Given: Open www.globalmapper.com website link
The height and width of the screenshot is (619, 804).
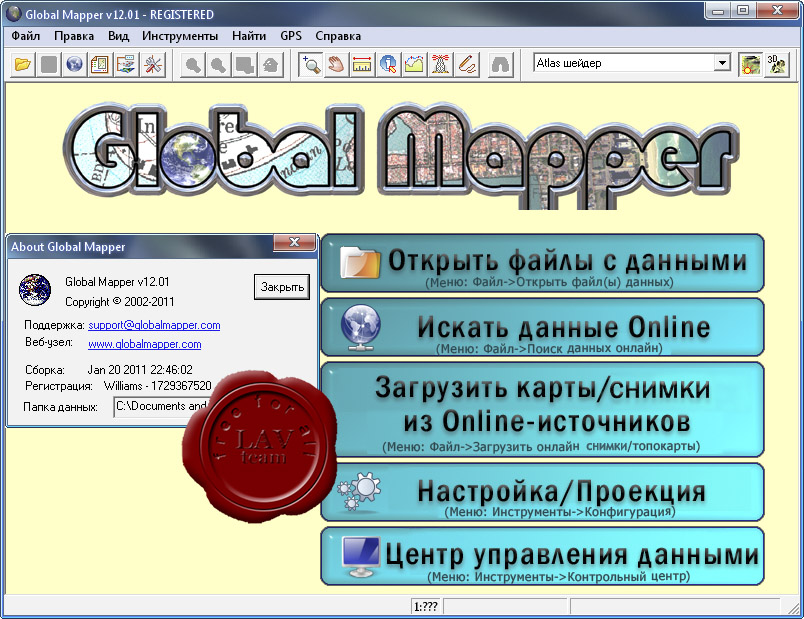Looking at the screenshot, I should tap(145, 344).
